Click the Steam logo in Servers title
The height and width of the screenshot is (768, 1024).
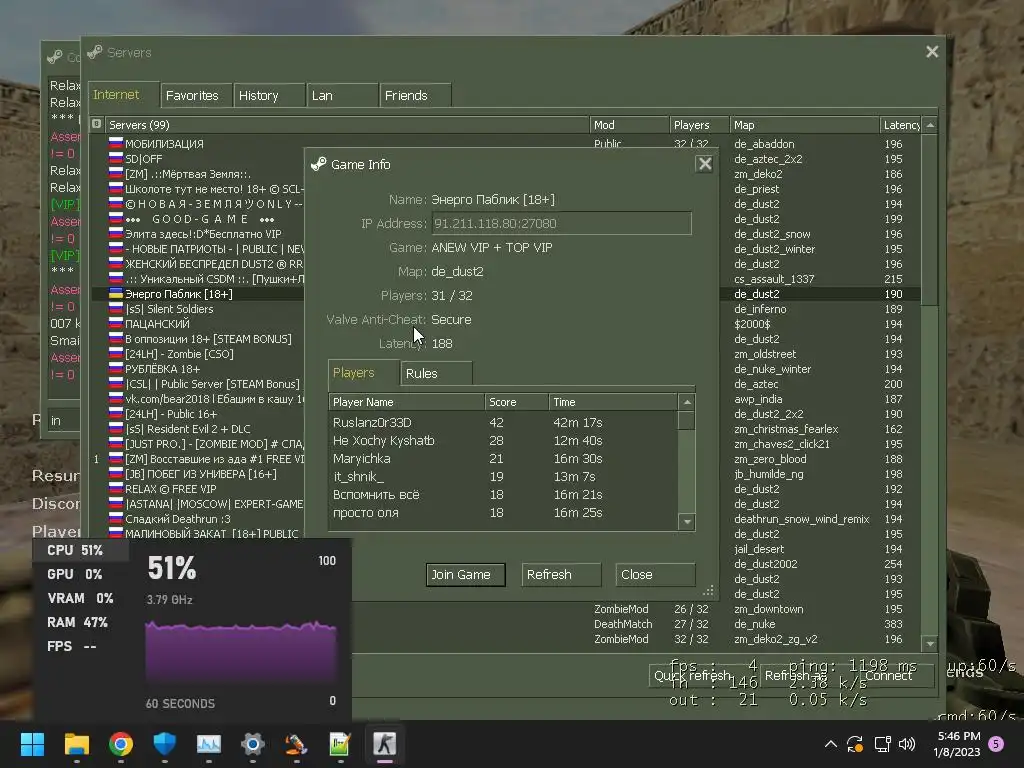pyautogui.click(x=95, y=52)
